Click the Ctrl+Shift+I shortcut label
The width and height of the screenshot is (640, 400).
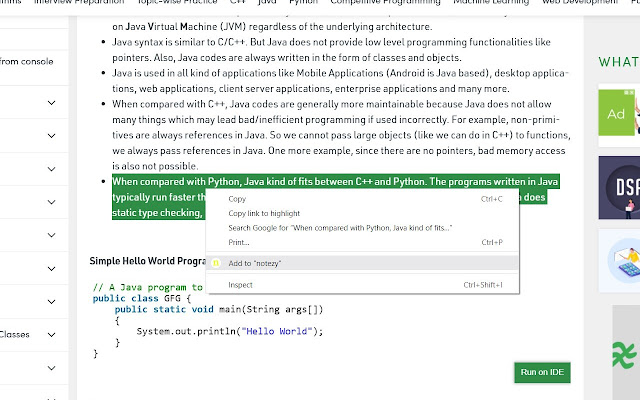483,285
